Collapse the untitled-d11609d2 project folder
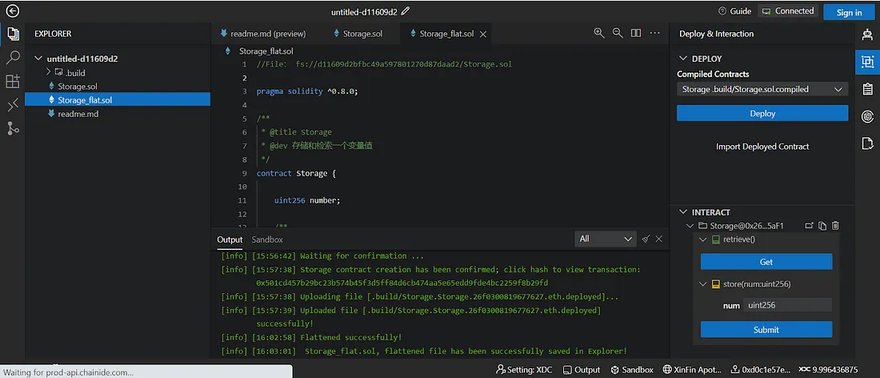 39,58
